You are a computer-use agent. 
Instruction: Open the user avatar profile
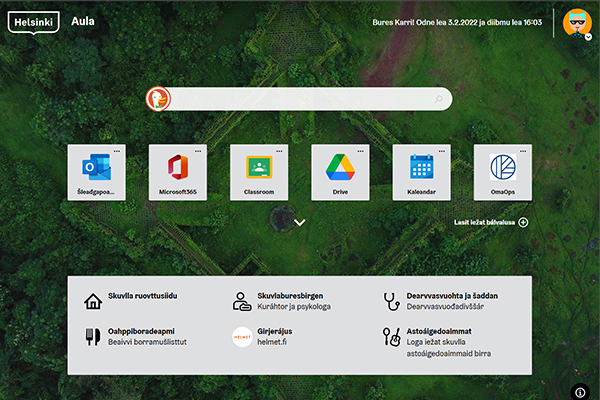pyautogui.click(x=577, y=23)
